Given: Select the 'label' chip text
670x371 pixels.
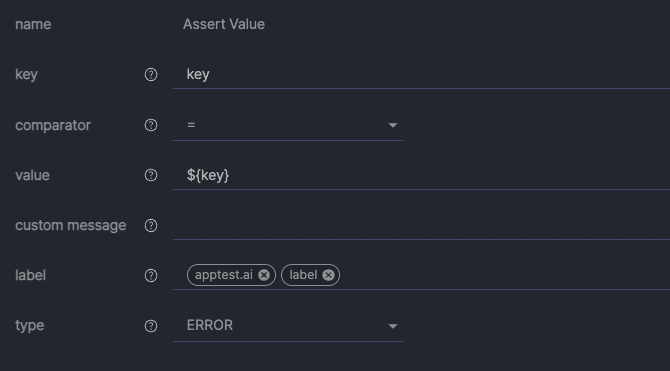Looking at the screenshot, I should click(x=303, y=275).
